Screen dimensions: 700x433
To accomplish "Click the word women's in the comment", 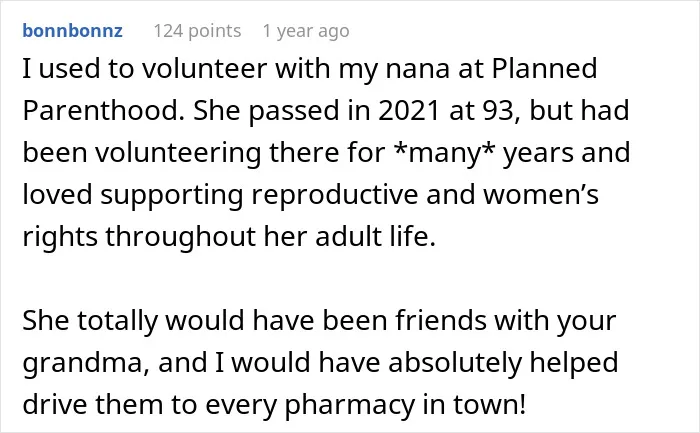I will (541, 195).
